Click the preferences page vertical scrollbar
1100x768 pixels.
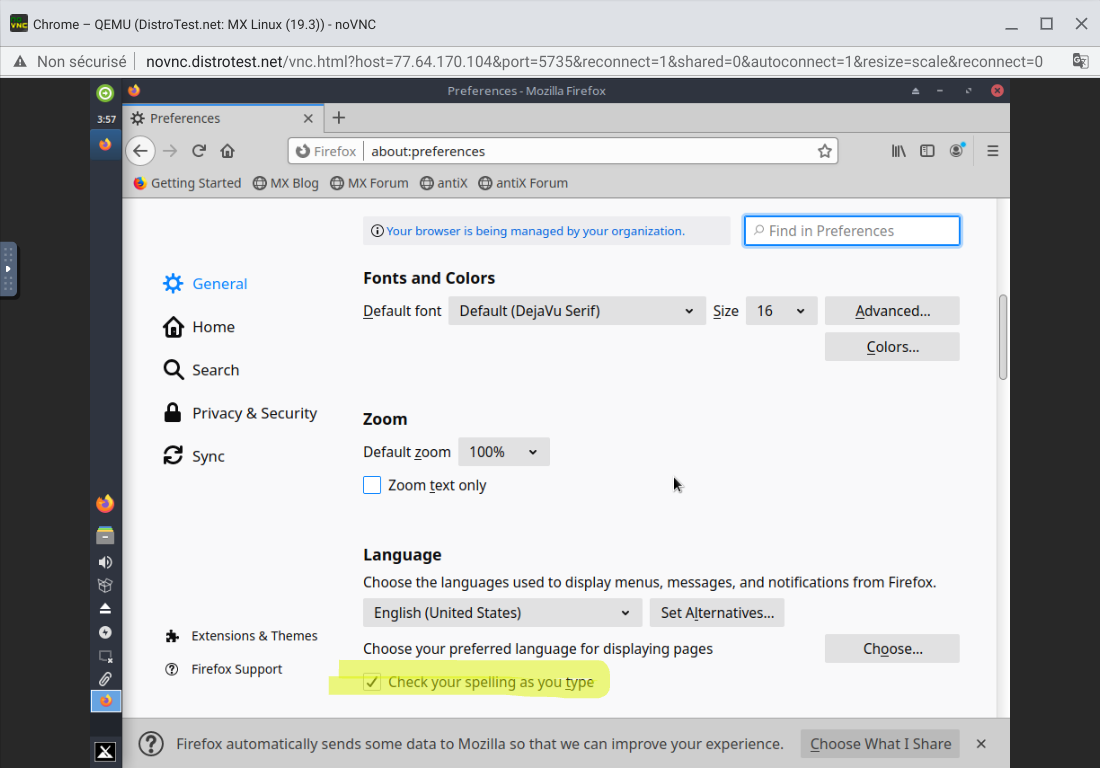point(1003,337)
